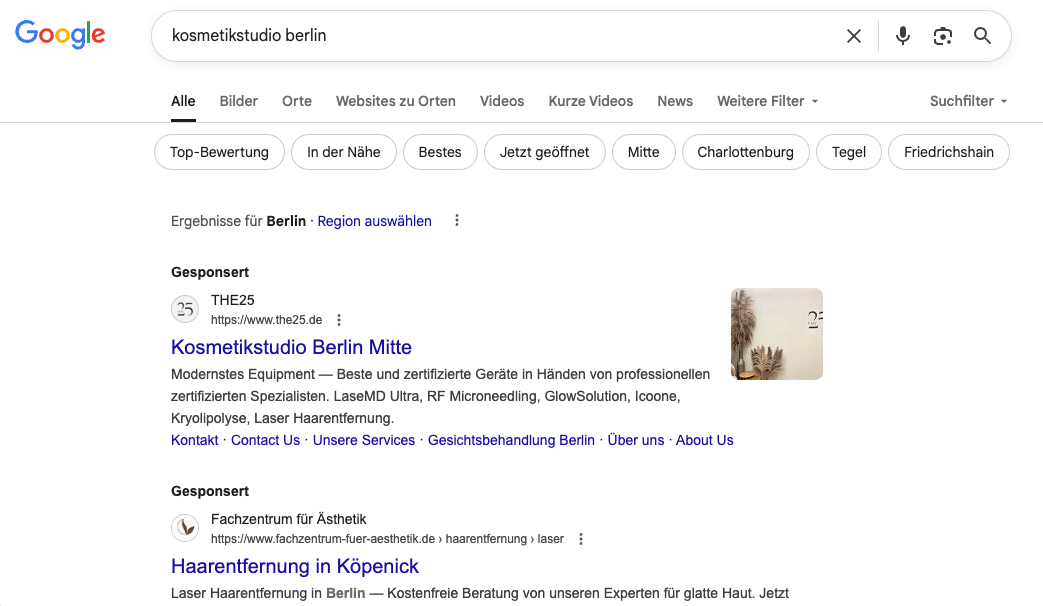Click the first Gesponsert label above THE25
The width and height of the screenshot is (1043, 606).
[x=210, y=272]
